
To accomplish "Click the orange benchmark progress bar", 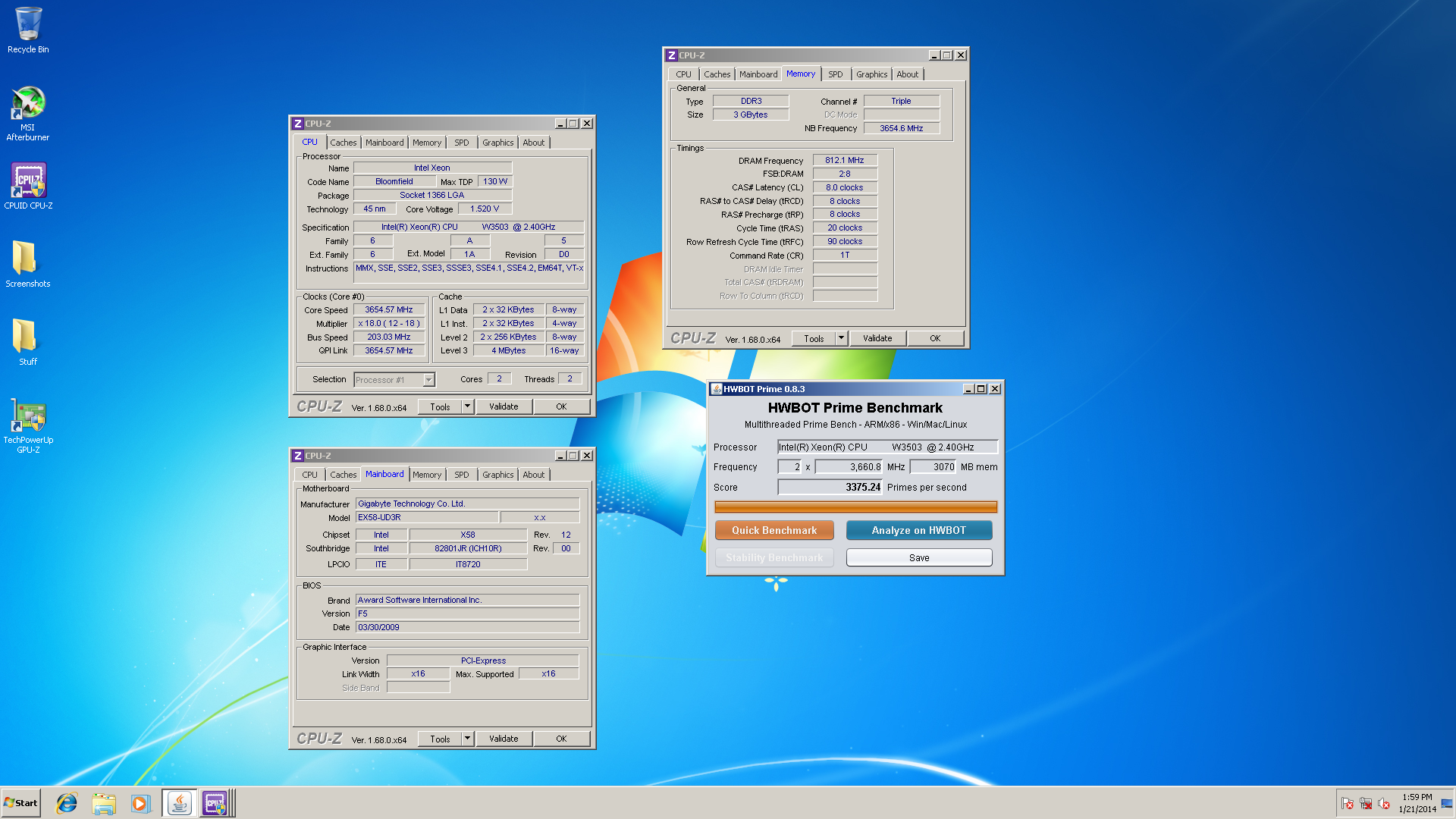I will coord(855,507).
